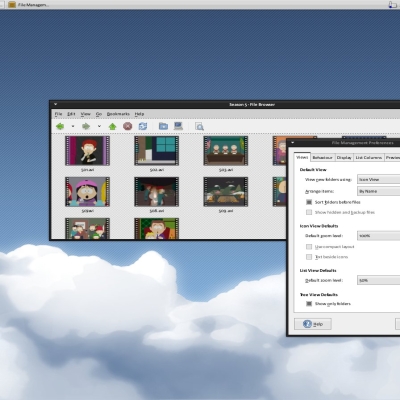
Task: Switch to the Behaviour tab
Action: (322, 158)
